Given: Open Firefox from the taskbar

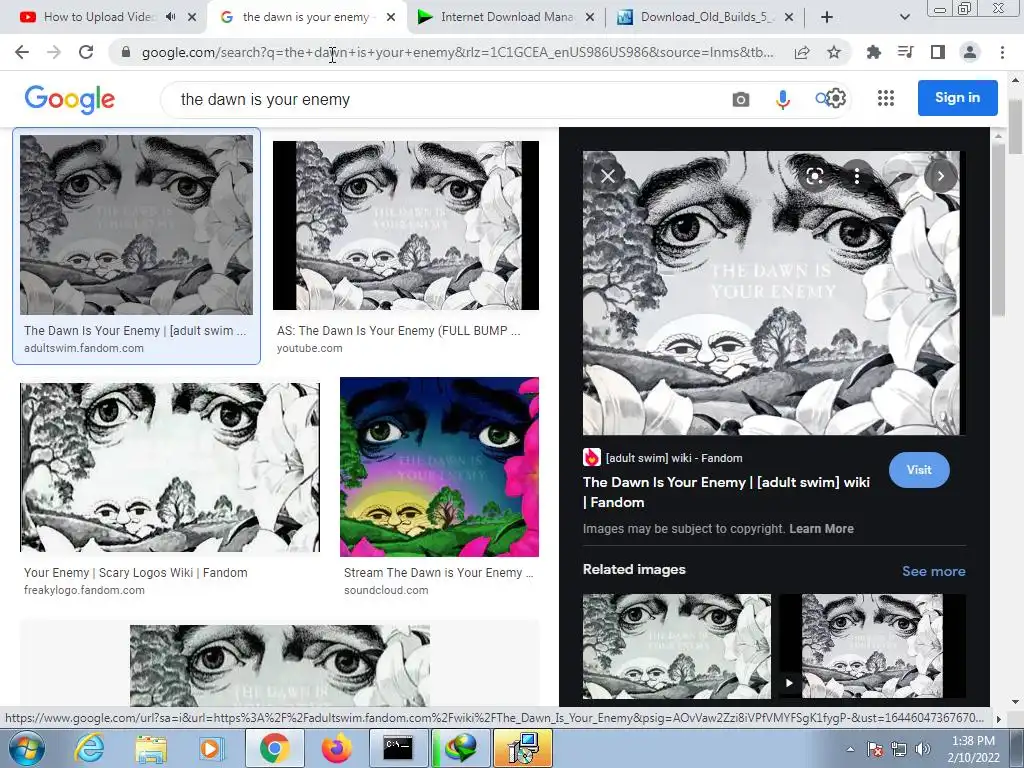Looking at the screenshot, I should (336, 748).
